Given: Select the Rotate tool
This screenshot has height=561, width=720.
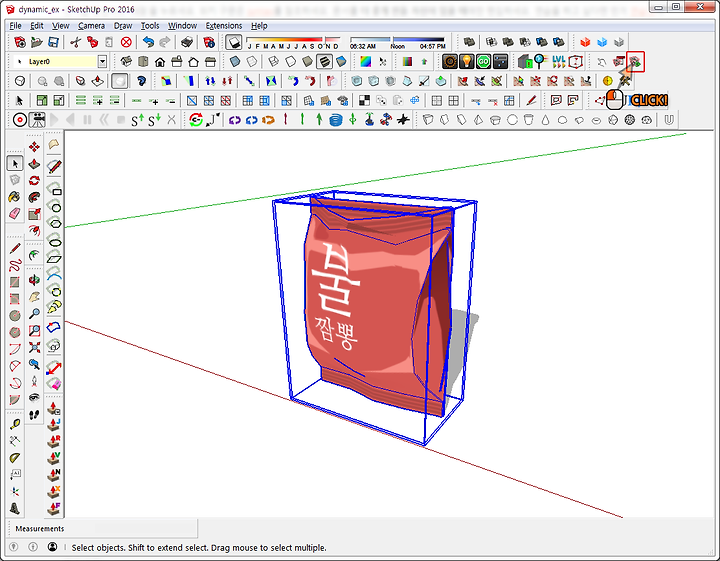Looking at the screenshot, I should pyautogui.click(x=34, y=181).
